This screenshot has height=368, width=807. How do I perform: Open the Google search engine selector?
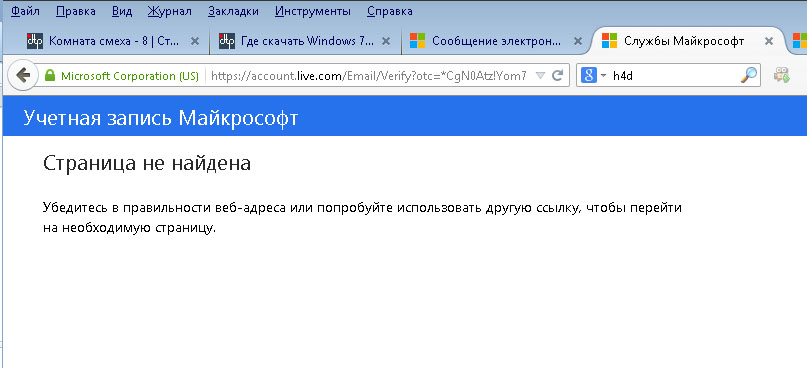pos(593,76)
